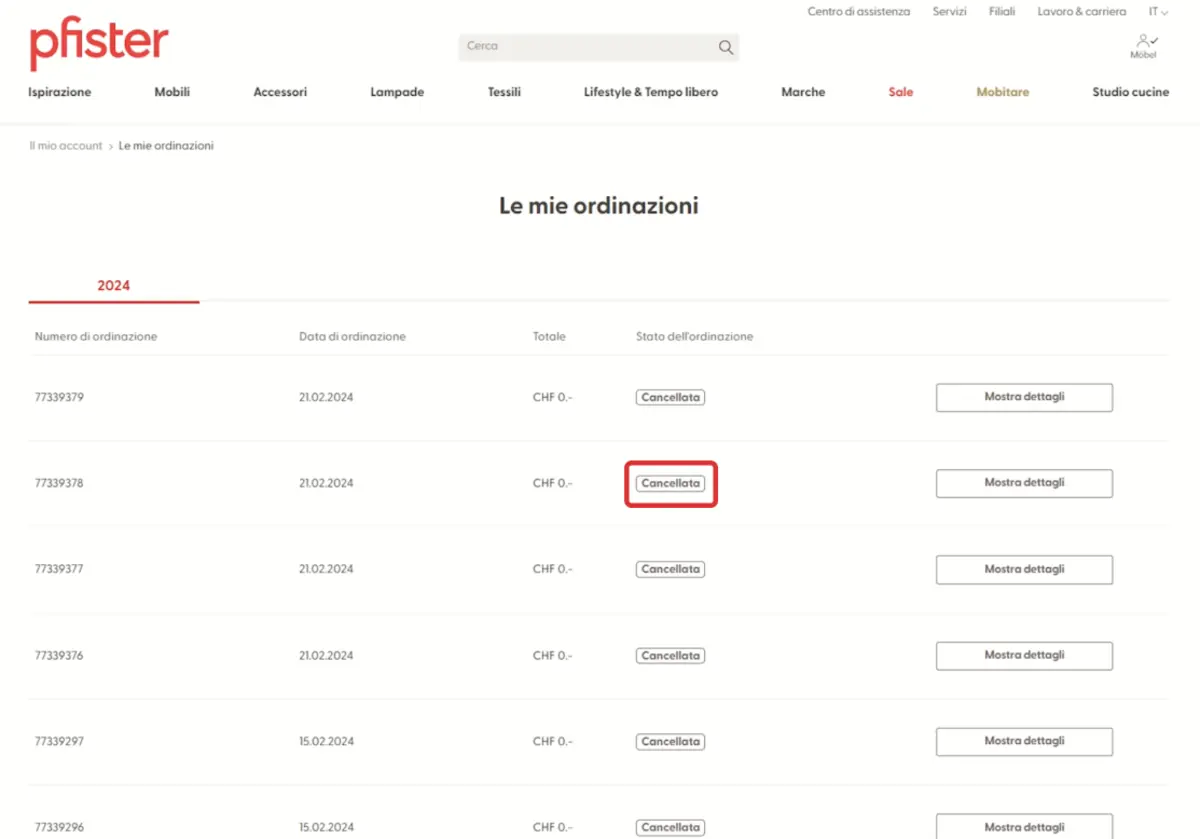Open the Filiali link
The height and width of the screenshot is (839, 1200).
(x=1002, y=12)
